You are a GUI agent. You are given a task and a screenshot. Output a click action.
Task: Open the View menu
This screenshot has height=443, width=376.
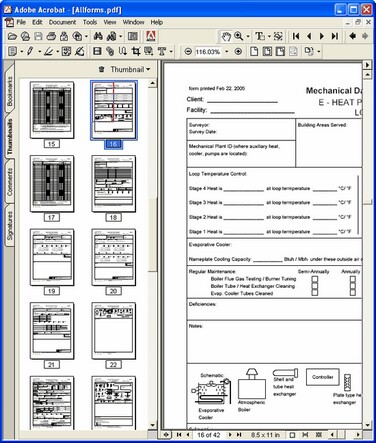pos(110,22)
